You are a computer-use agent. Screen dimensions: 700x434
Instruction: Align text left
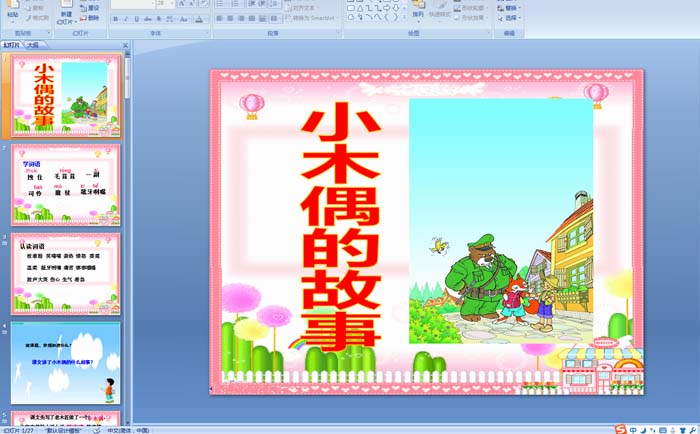pos(220,18)
